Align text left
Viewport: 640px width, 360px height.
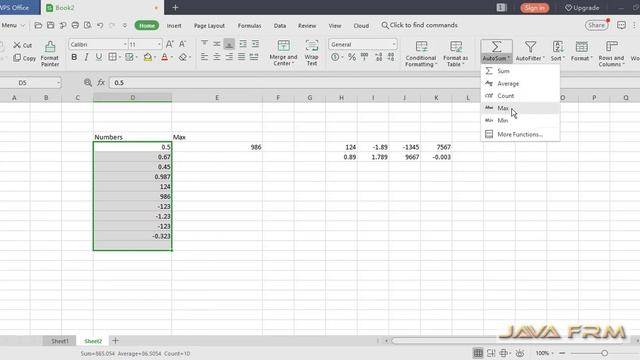click(x=204, y=57)
